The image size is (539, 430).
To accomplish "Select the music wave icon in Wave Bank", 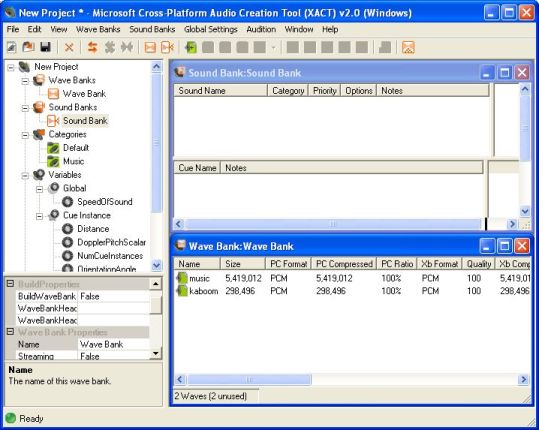I will pos(182,278).
